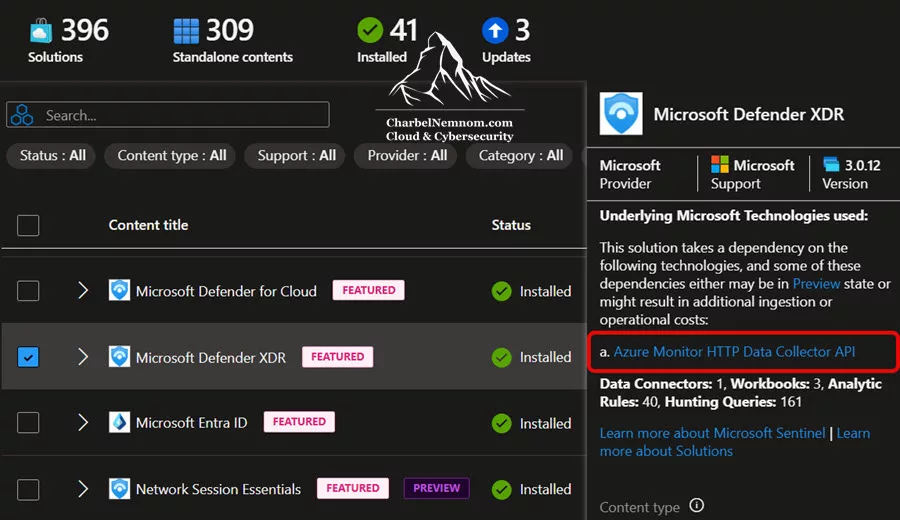The width and height of the screenshot is (900, 520).
Task: Follow the Preview link in description
Action: pyautogui.click(x=816, y=284)
